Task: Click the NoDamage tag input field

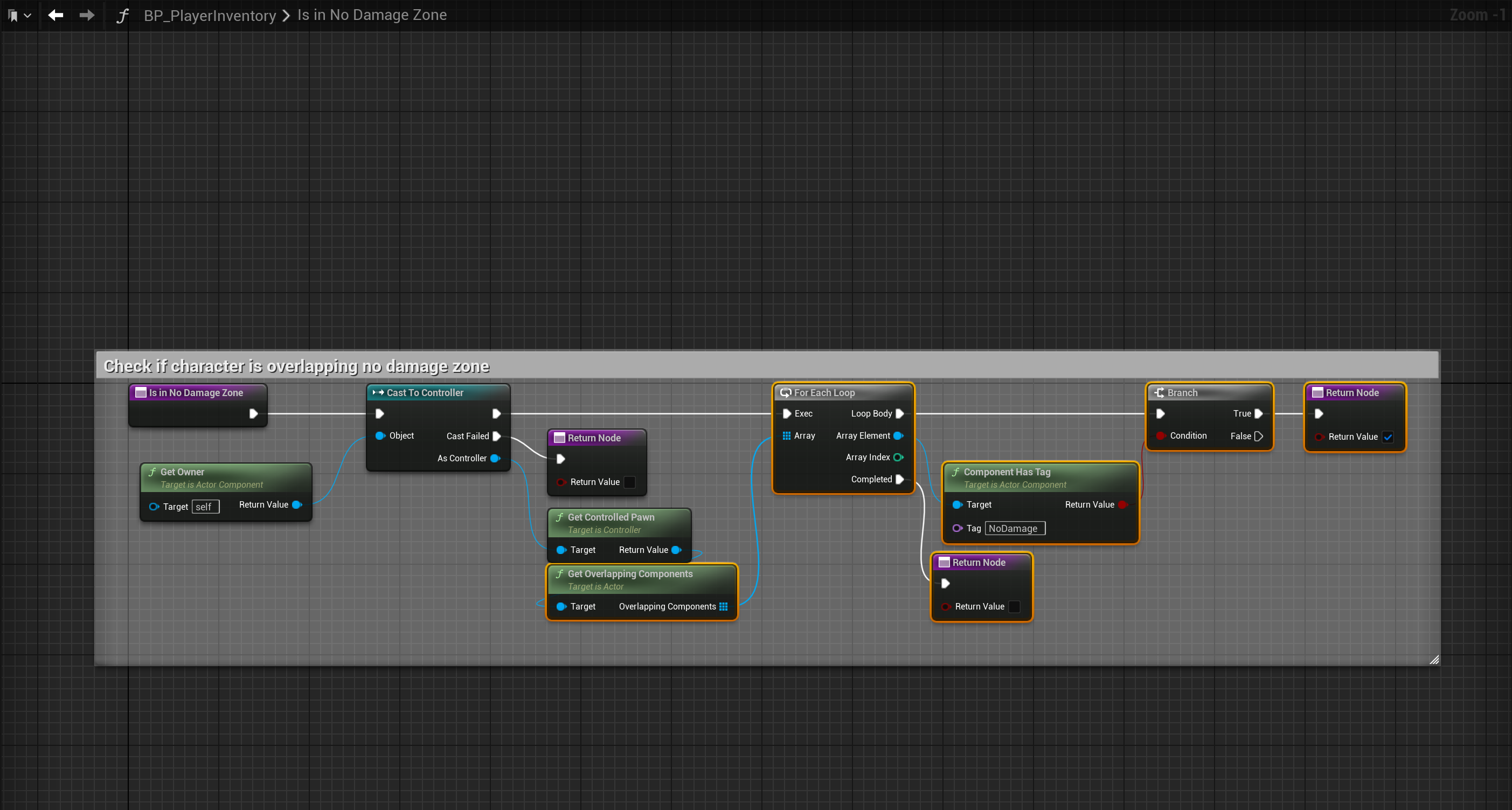Action: [x=1014, y=528]
